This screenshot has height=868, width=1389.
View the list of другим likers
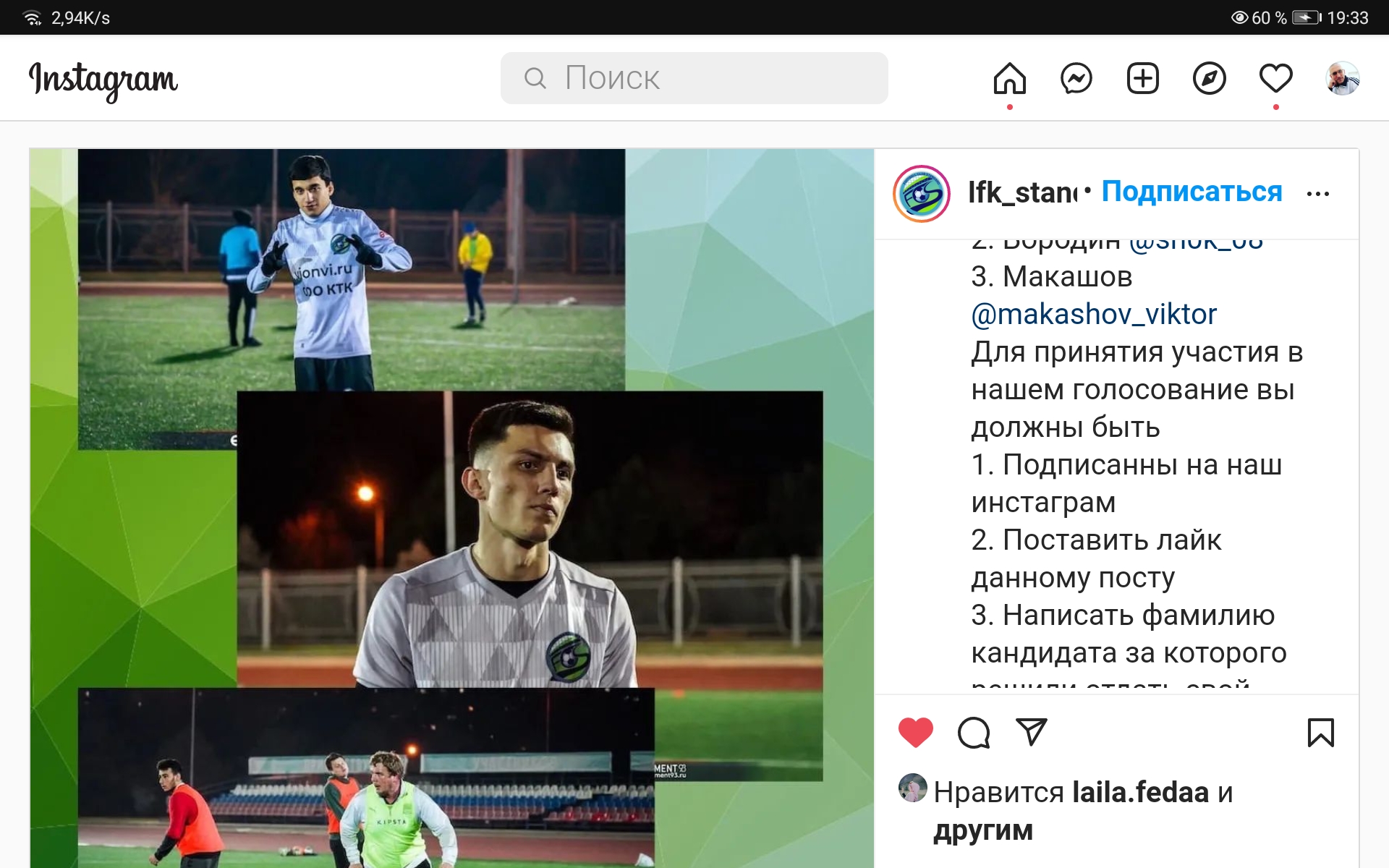[x=982, y=830]
